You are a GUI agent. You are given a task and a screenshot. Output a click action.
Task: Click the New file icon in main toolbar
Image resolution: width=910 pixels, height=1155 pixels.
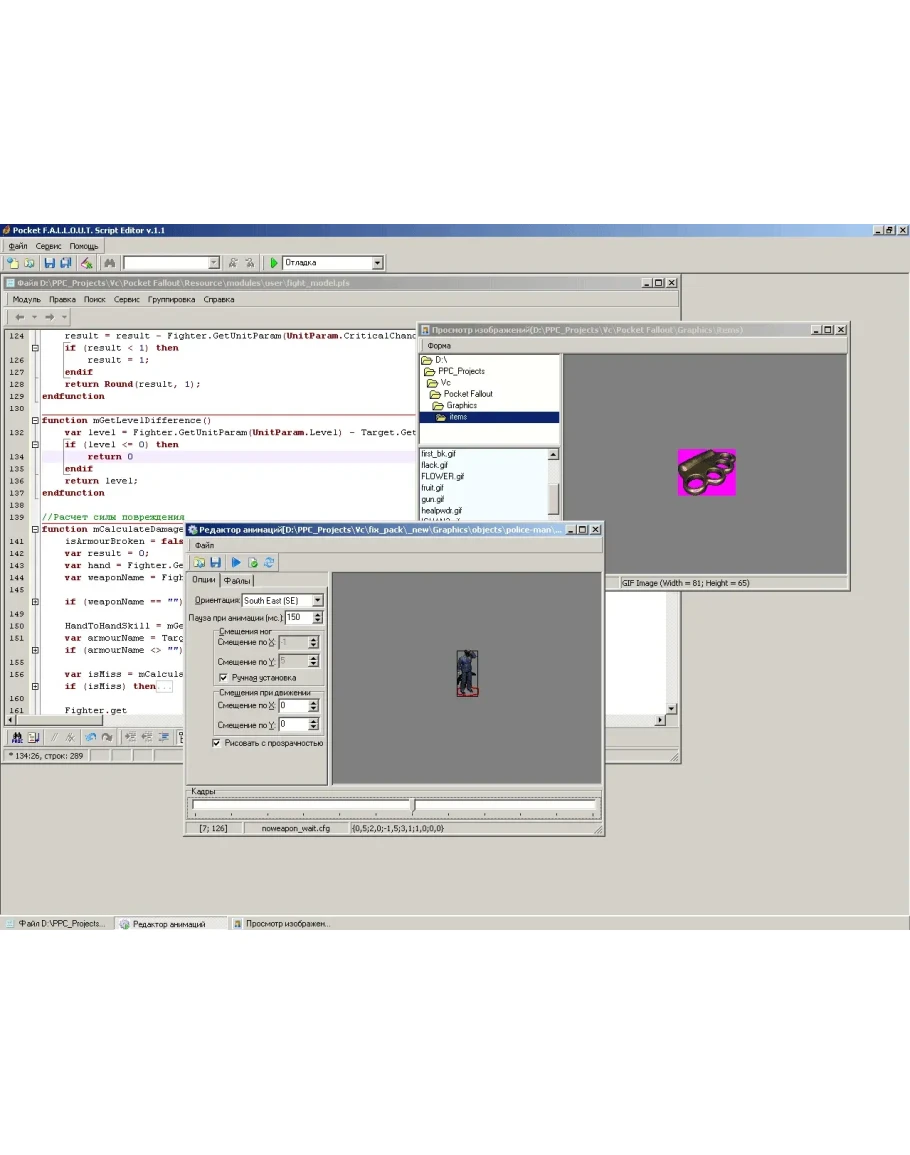point(12,263)
